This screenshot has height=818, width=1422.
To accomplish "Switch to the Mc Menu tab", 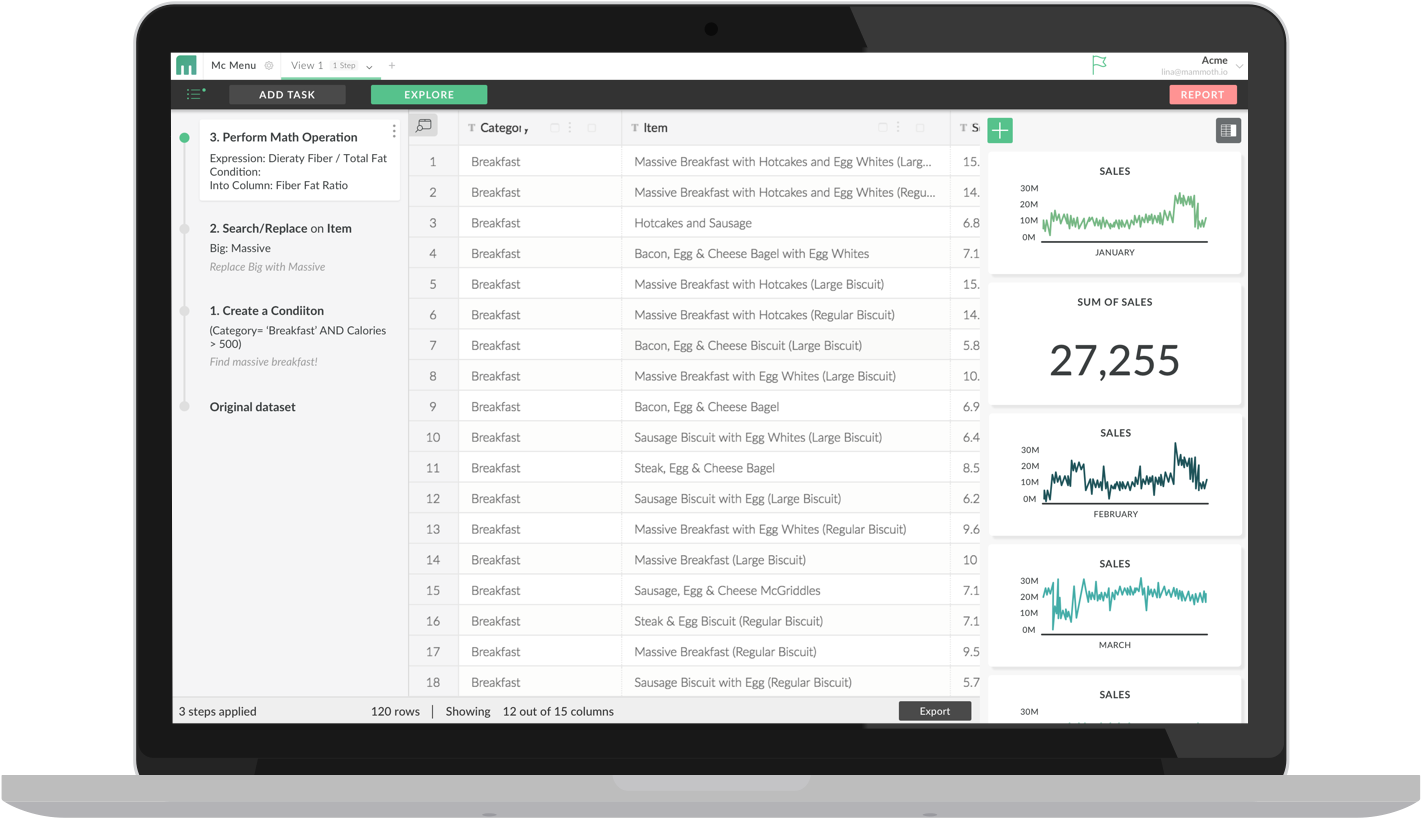I will [233, 65].
